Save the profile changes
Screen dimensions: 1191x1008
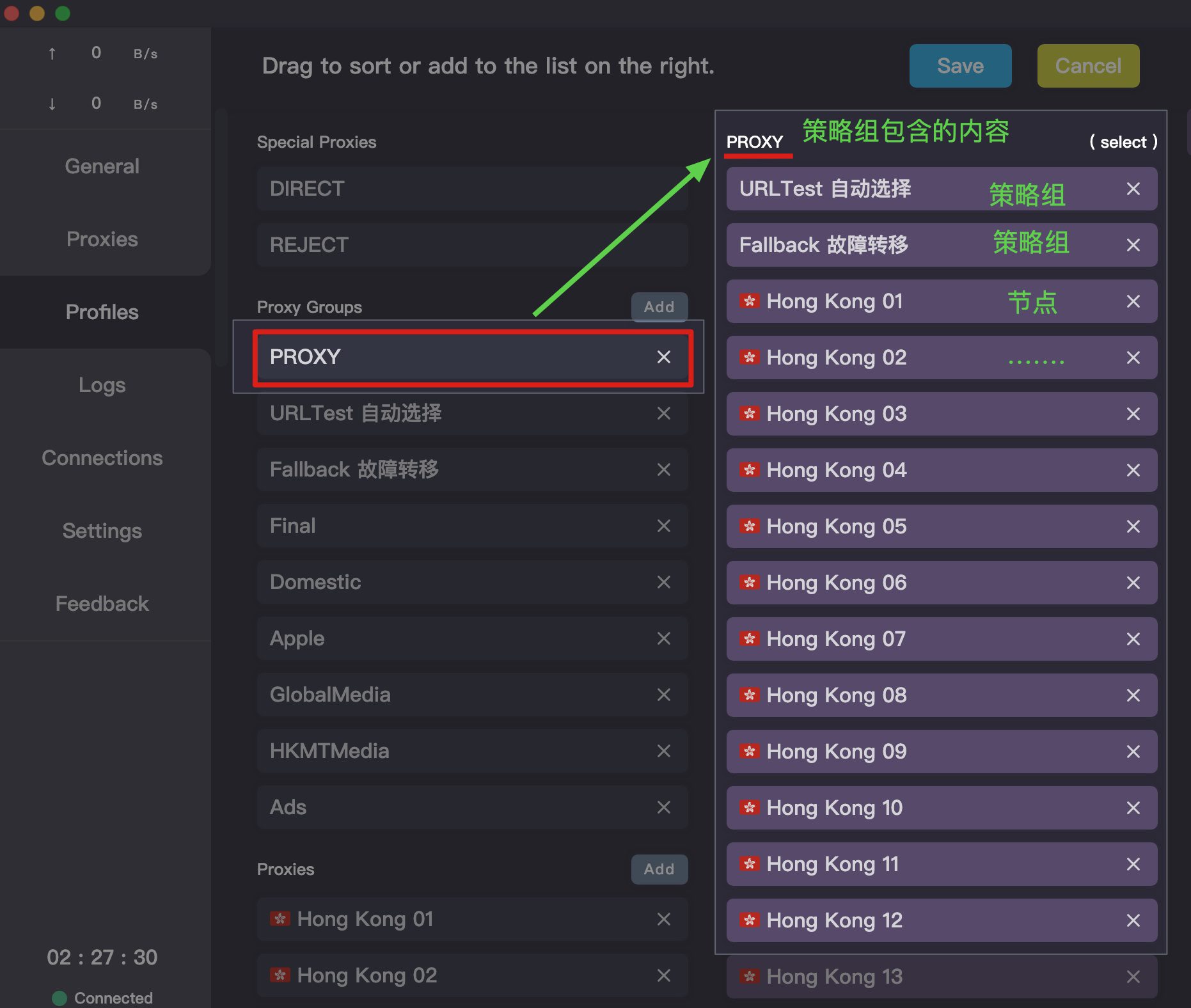pyautogui.click(x=960, y=66)
